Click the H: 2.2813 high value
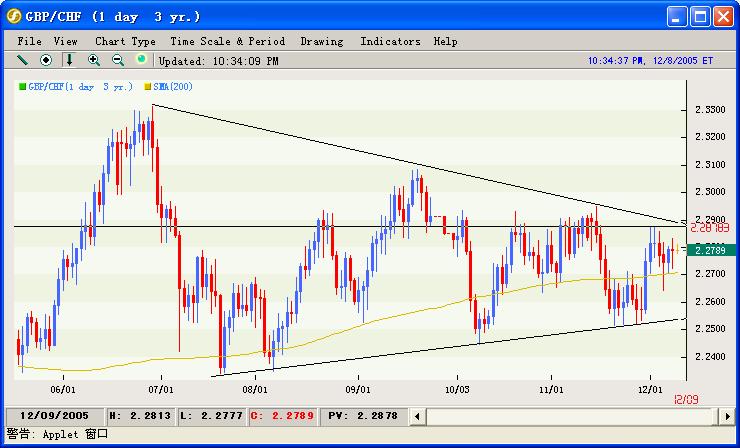740x448 pixels. [141, 416]
